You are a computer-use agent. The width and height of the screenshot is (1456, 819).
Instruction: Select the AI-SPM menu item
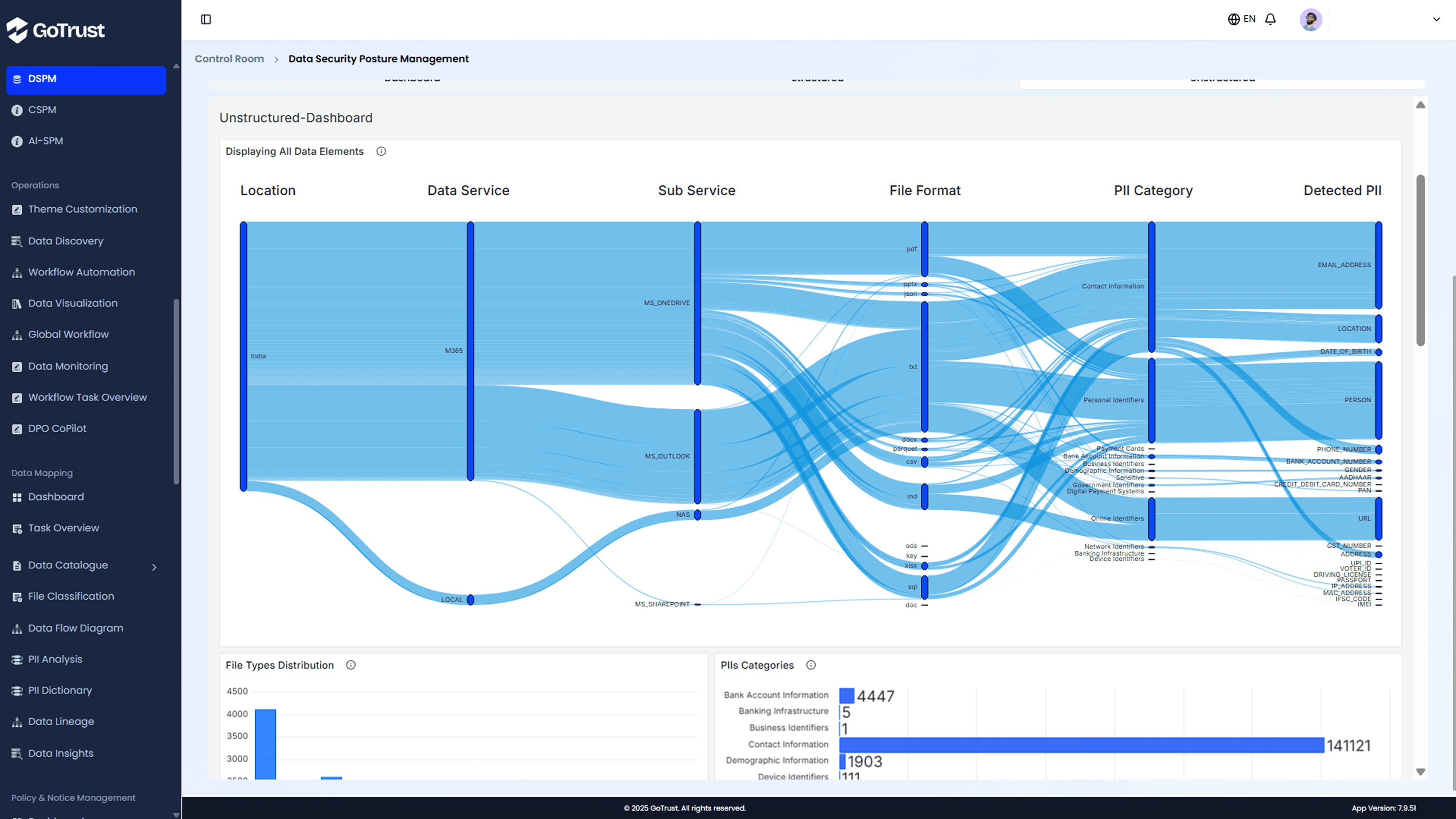pyautogui.click(x=45, y=141)
